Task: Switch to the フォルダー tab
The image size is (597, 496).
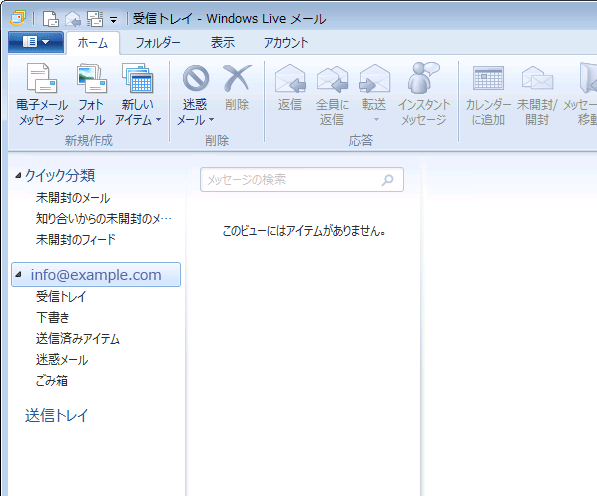Action: pos(158,43)
